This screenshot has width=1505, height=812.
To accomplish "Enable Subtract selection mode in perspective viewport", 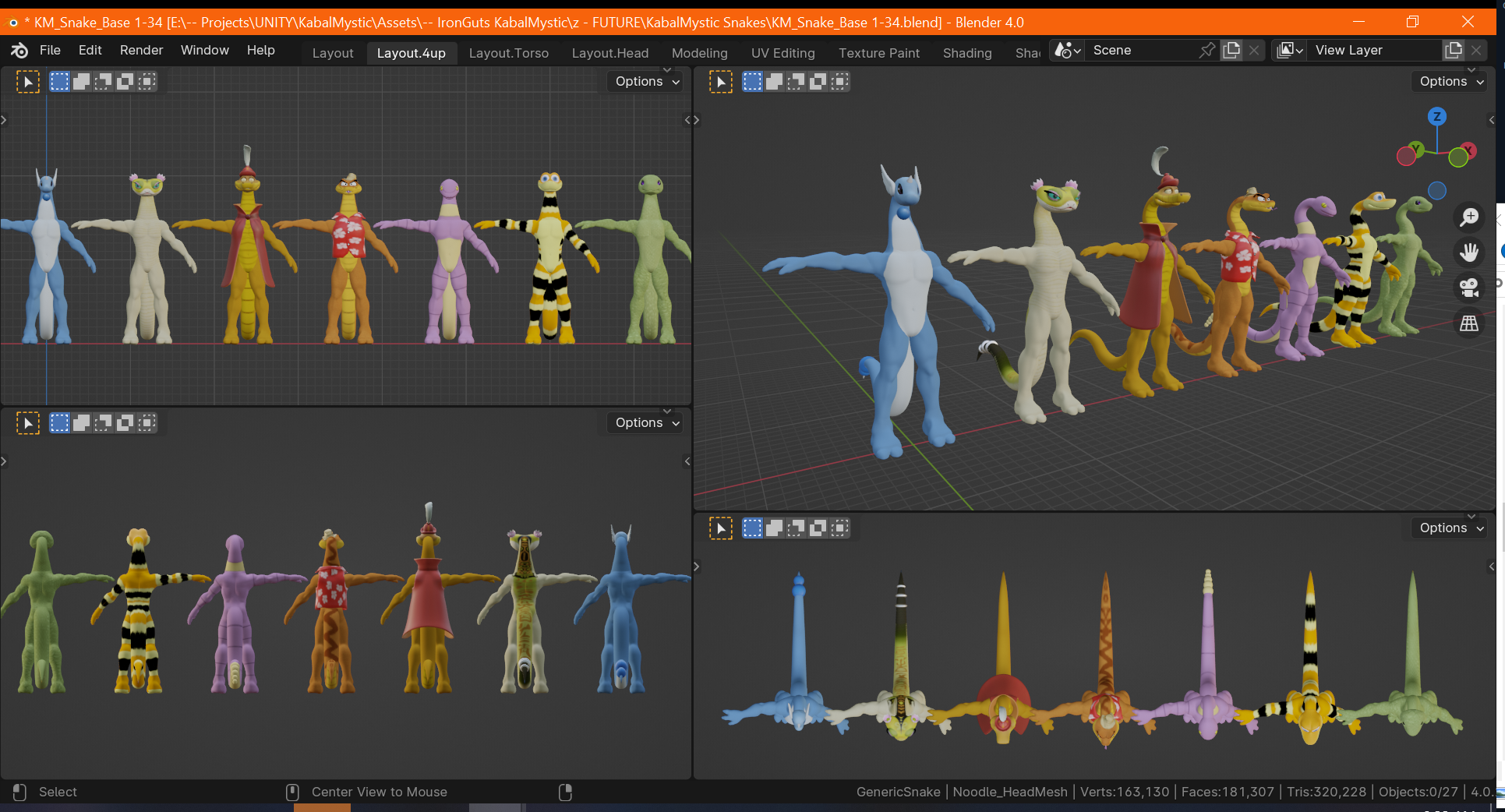I will [x=796, y=82].
